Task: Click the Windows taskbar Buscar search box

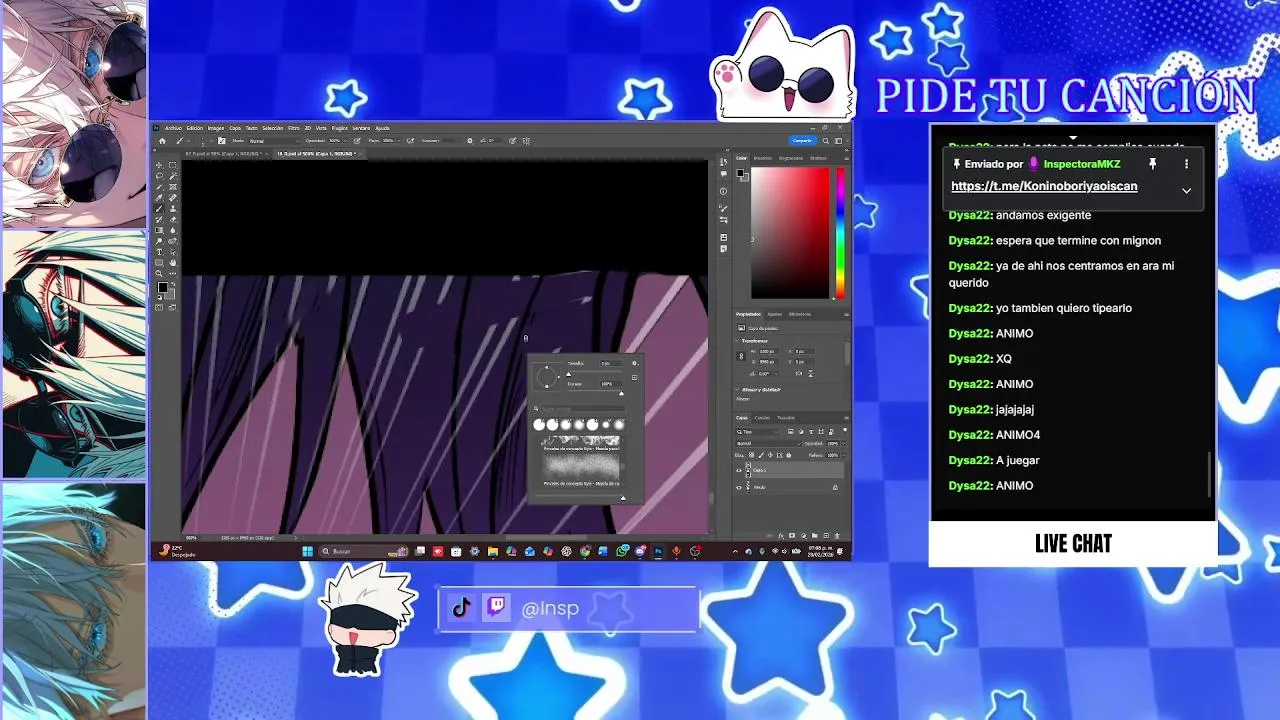Action: 365,551
